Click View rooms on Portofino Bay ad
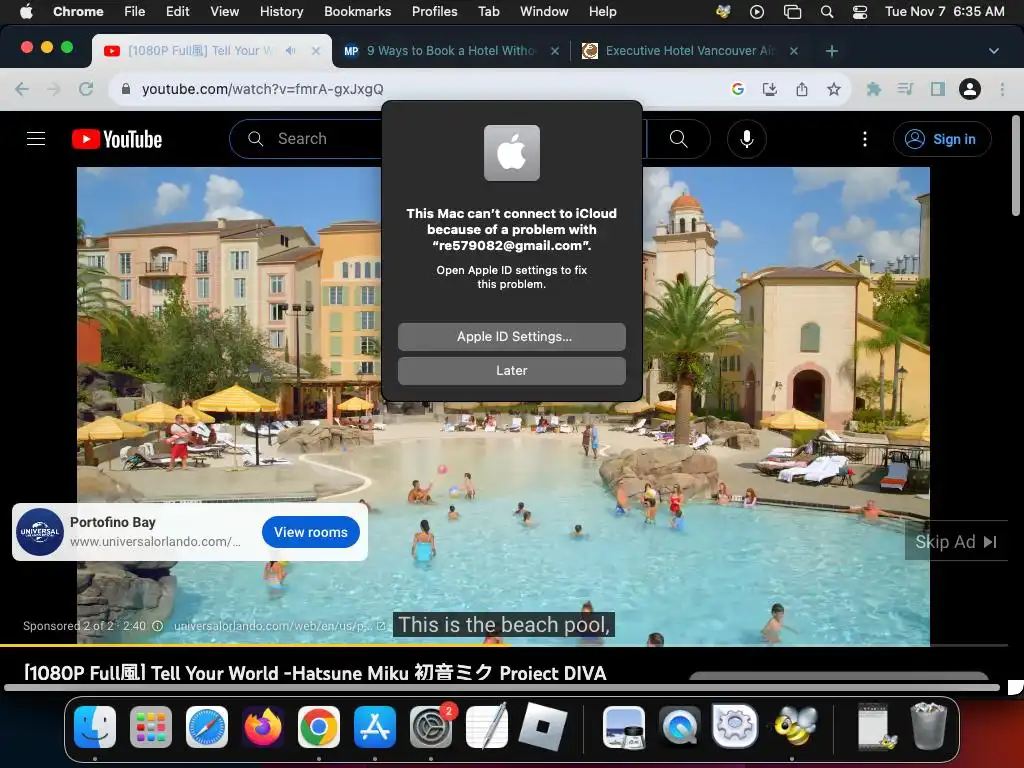The height and width of the screenshot is (768, 1024). coord(310,532)
